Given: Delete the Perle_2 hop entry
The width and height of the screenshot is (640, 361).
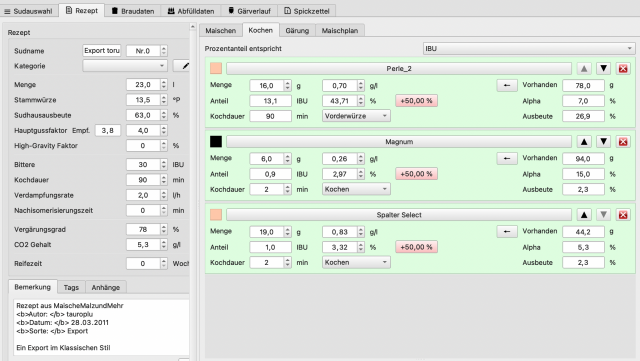Looking at the screenshot, I should tap(623, 69).
